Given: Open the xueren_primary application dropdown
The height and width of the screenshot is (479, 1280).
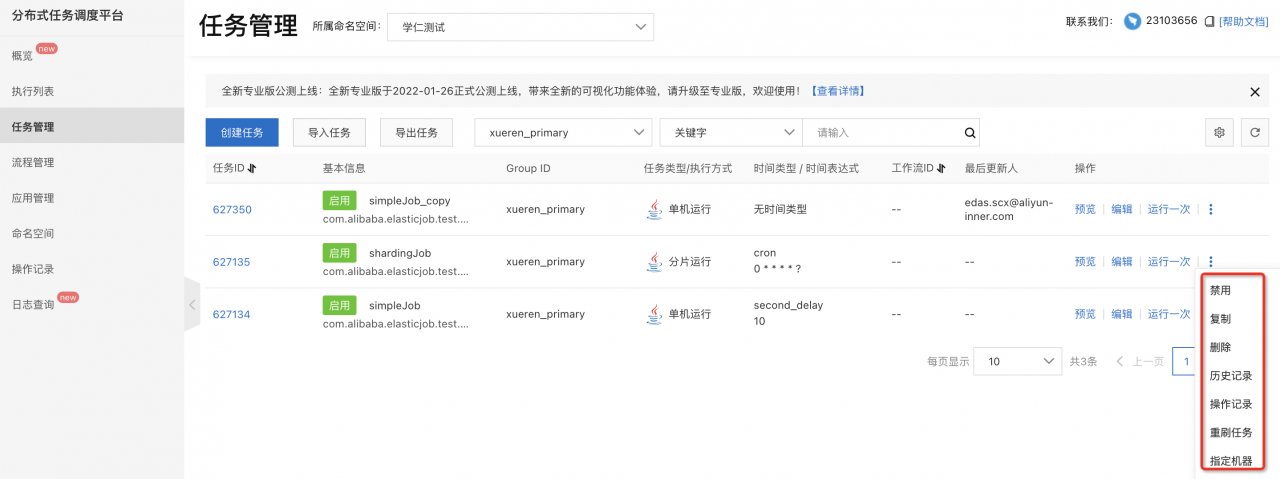Looking at the screenshot, I should tap(564, 132).
